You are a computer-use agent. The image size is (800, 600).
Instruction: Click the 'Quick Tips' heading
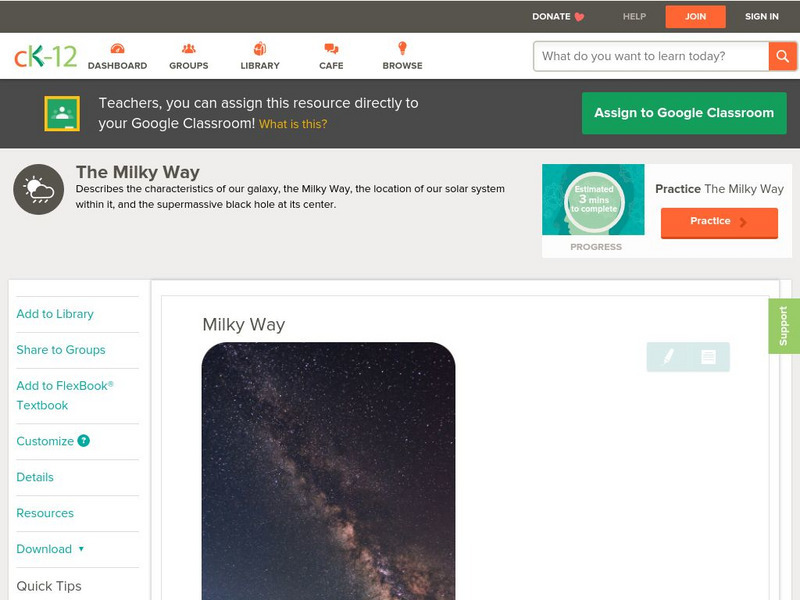[49, 586]
